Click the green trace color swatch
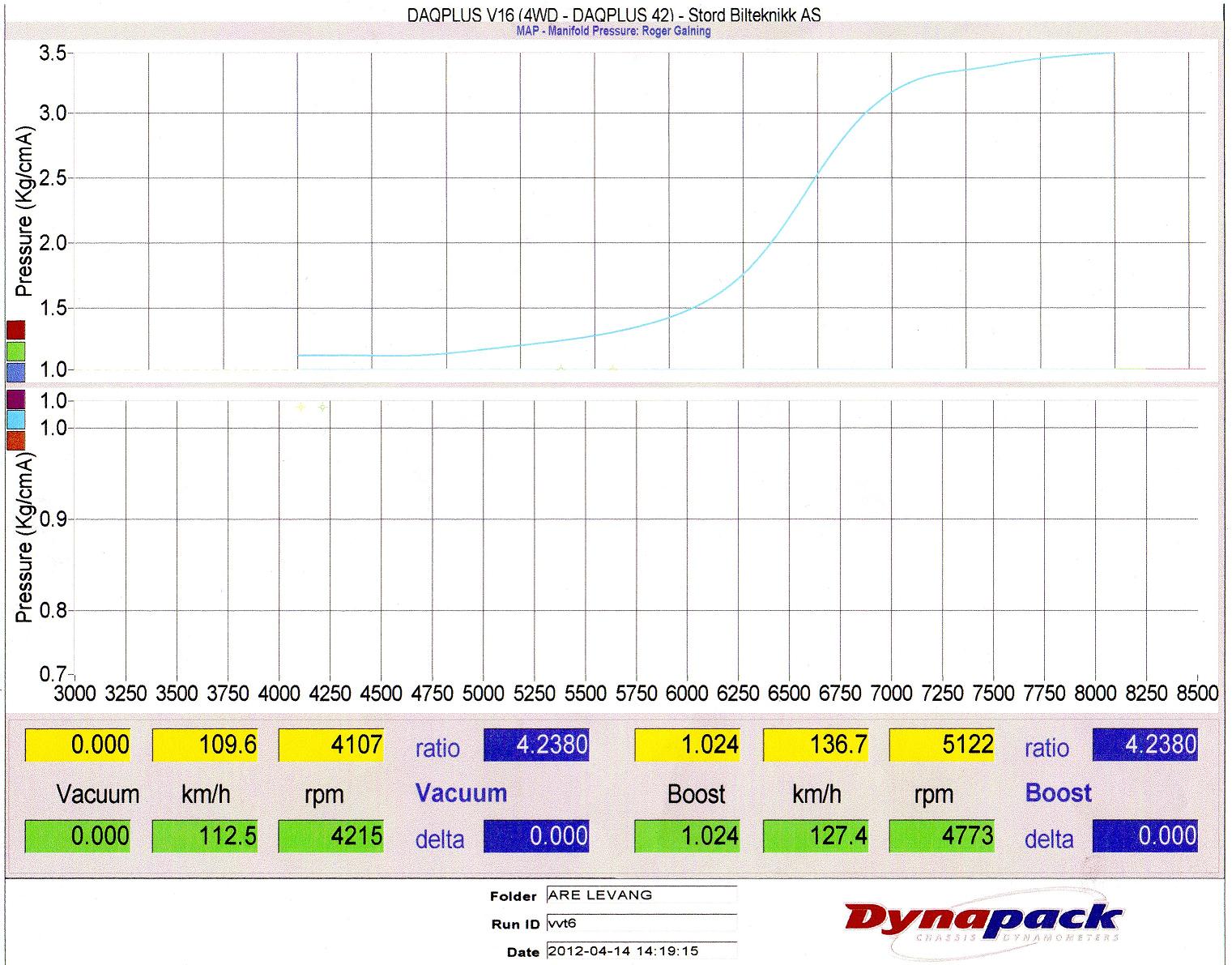 16,351
